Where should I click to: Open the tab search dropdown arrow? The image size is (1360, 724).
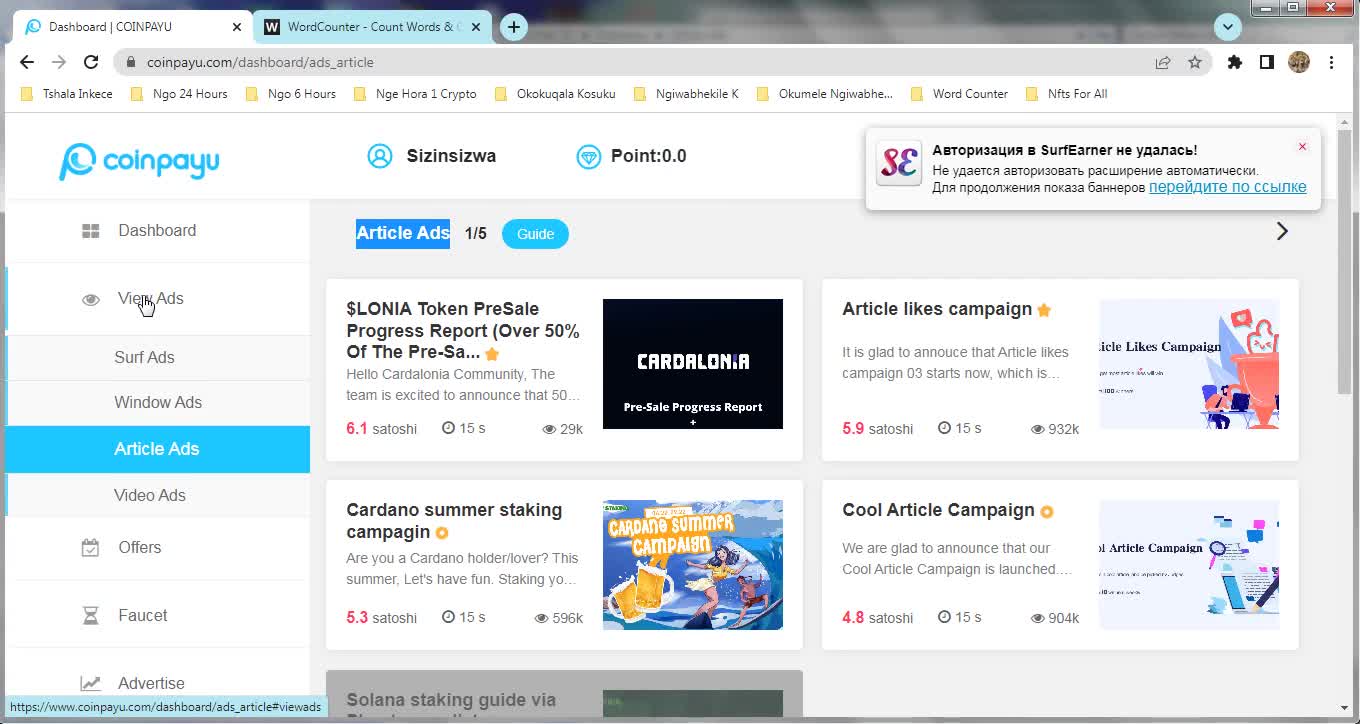tap(1227, 27)
